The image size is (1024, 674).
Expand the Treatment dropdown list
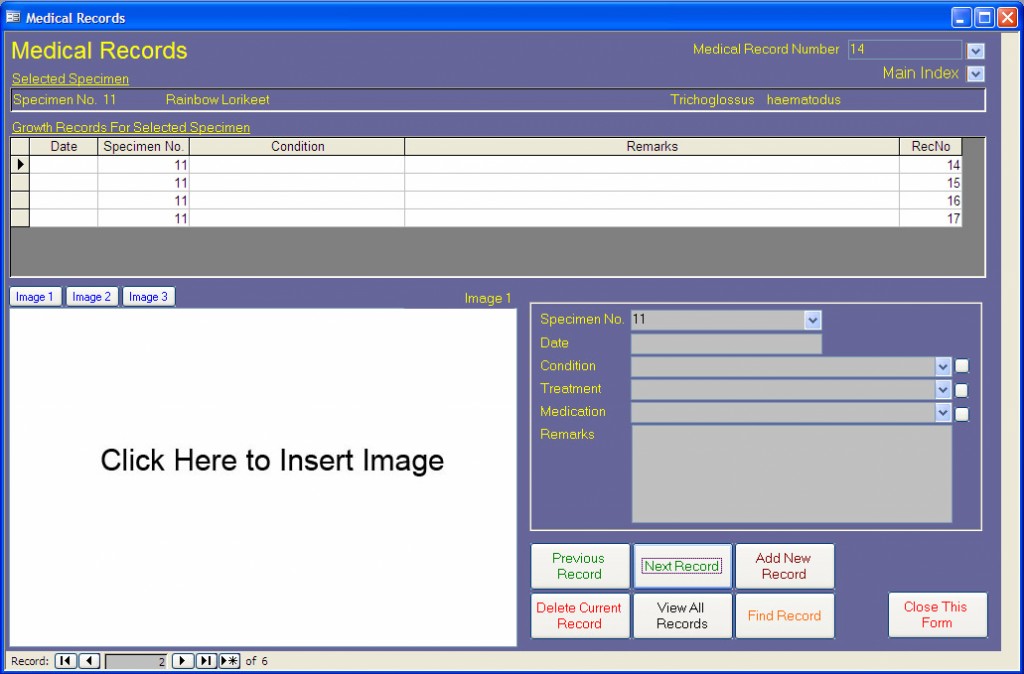(x=943, y=390)
